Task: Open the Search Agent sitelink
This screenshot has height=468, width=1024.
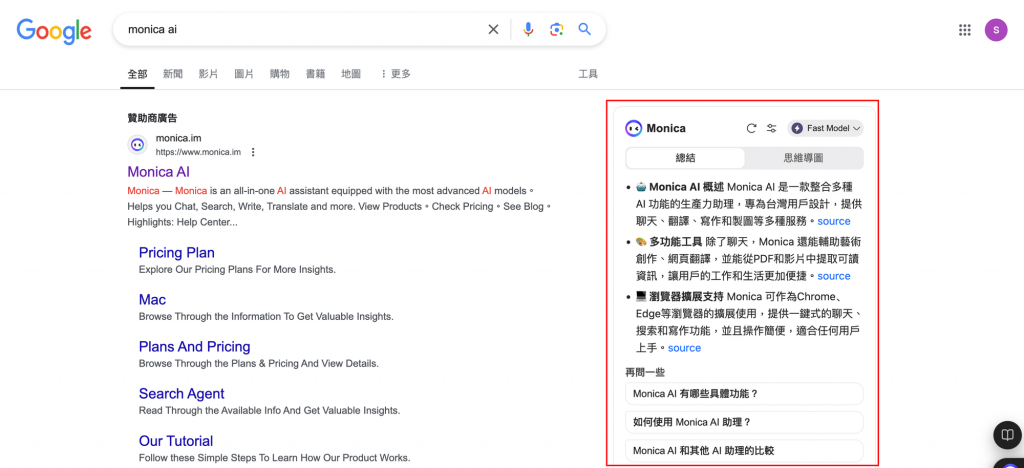Action: (x=182, y=394)
